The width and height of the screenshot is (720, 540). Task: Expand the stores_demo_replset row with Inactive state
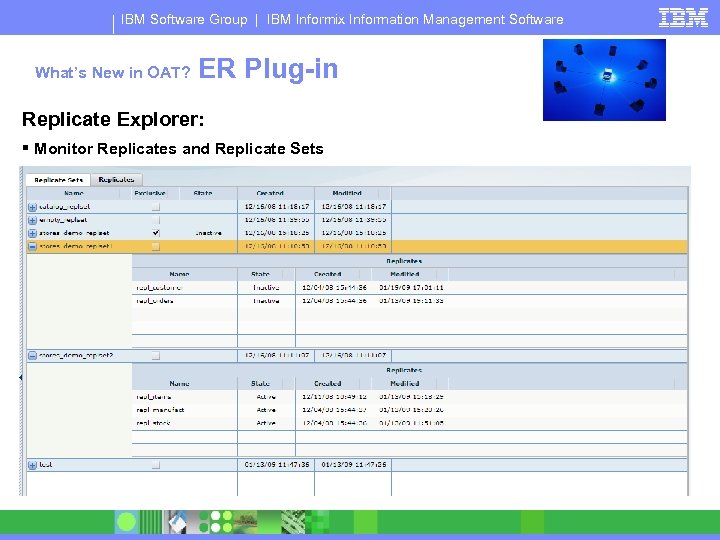[x=32, y=233]
